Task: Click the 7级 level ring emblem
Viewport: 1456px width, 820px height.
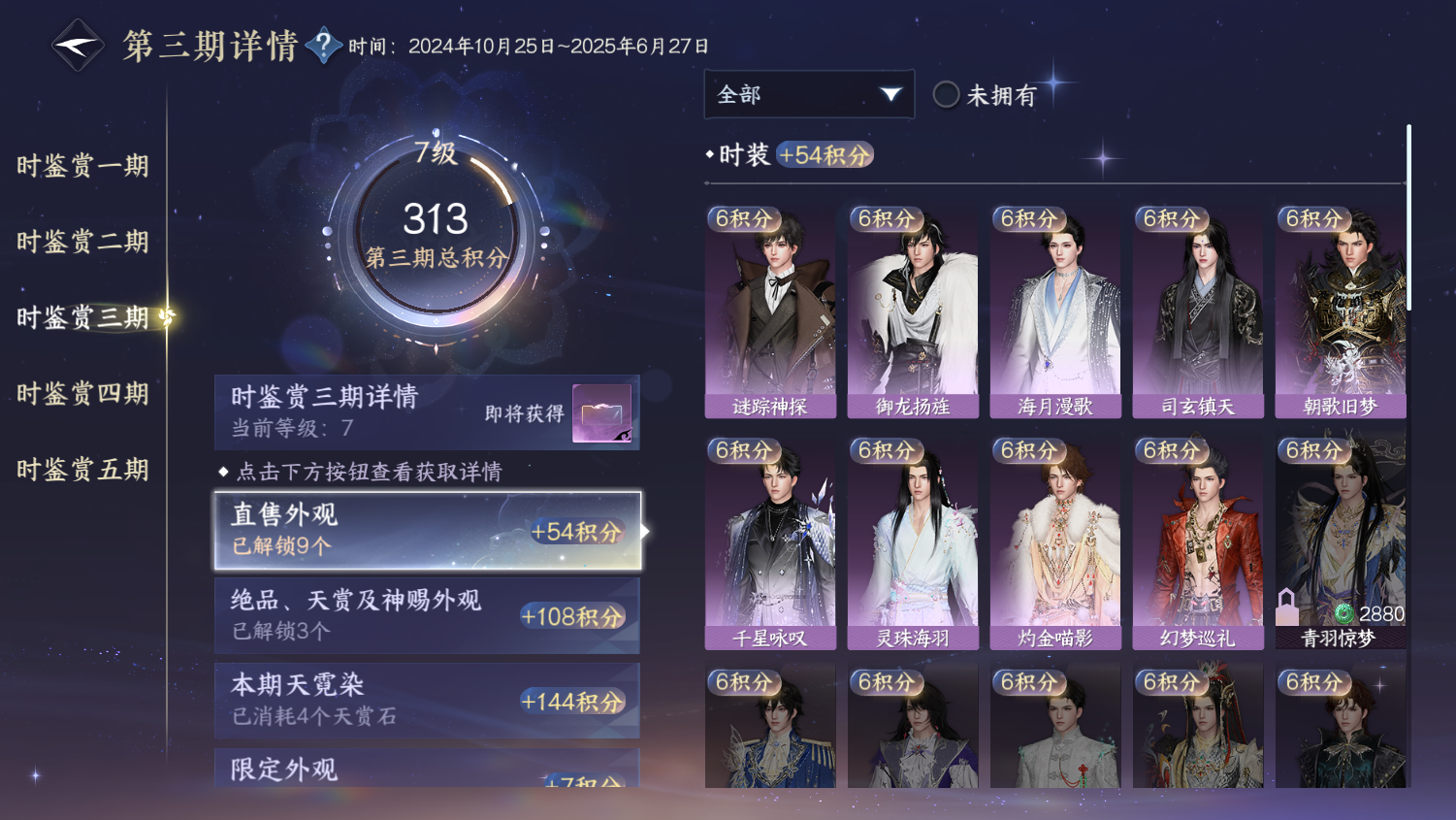Action: coord(436,233)
